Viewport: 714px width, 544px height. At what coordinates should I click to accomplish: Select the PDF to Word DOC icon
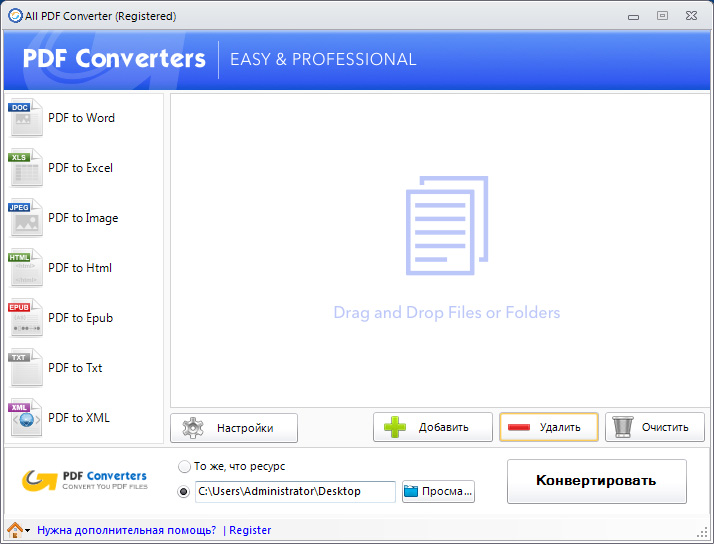tap(26, 117)
